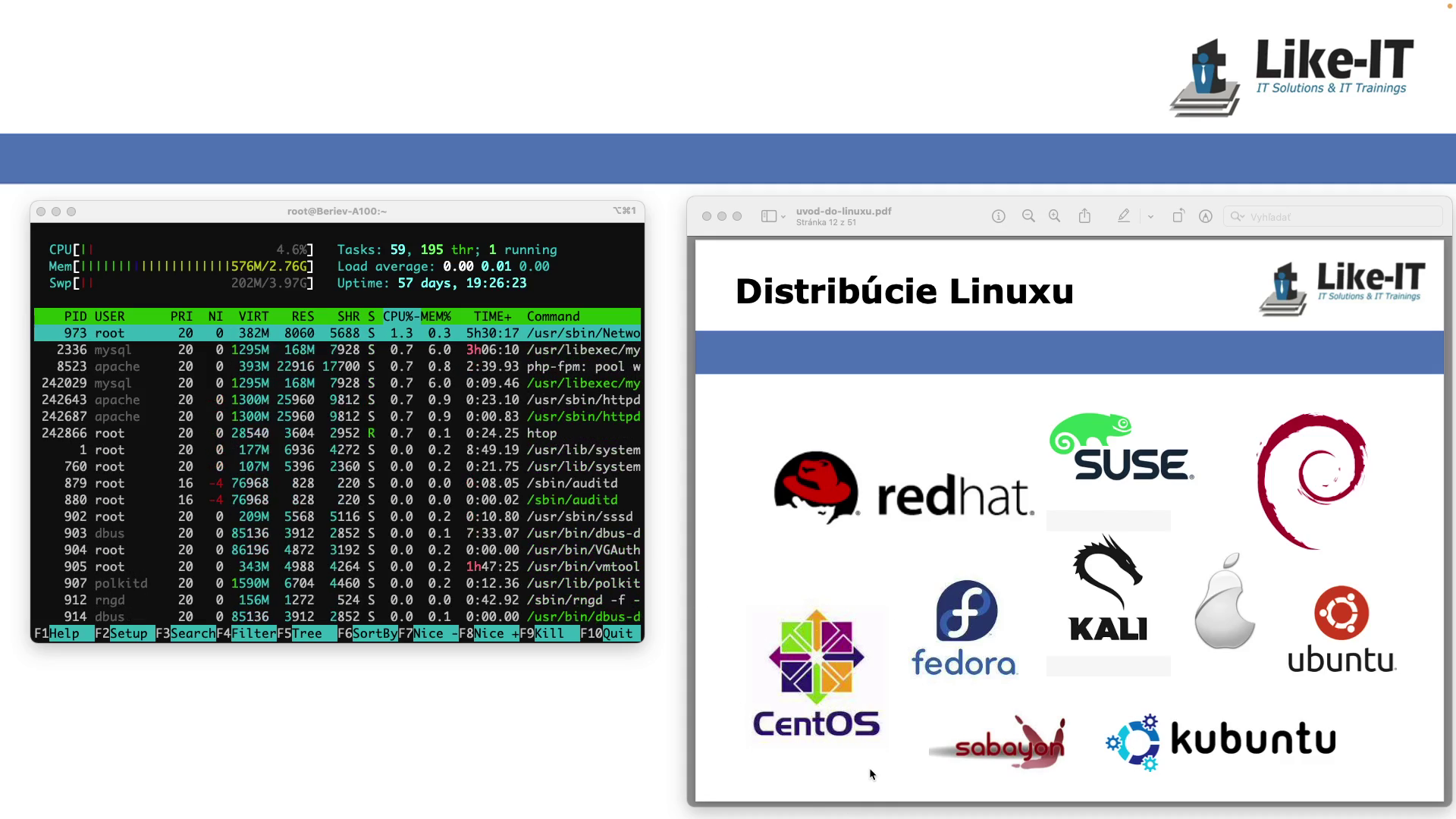Select vmtoolsd process row 905

click(x=337, y=566)
